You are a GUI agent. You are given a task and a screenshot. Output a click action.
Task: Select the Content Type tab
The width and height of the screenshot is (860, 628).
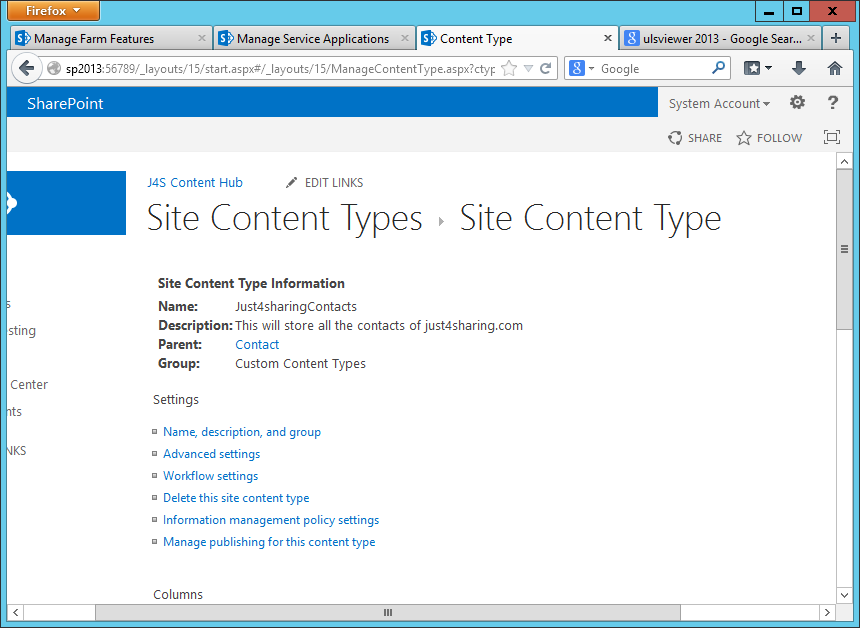pos(517,38)
